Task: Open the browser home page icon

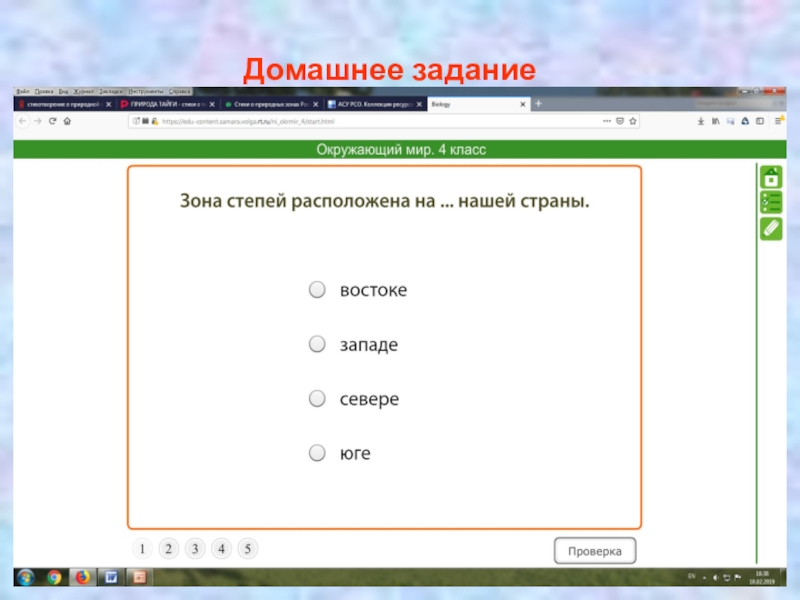Action: click(67, 121)
